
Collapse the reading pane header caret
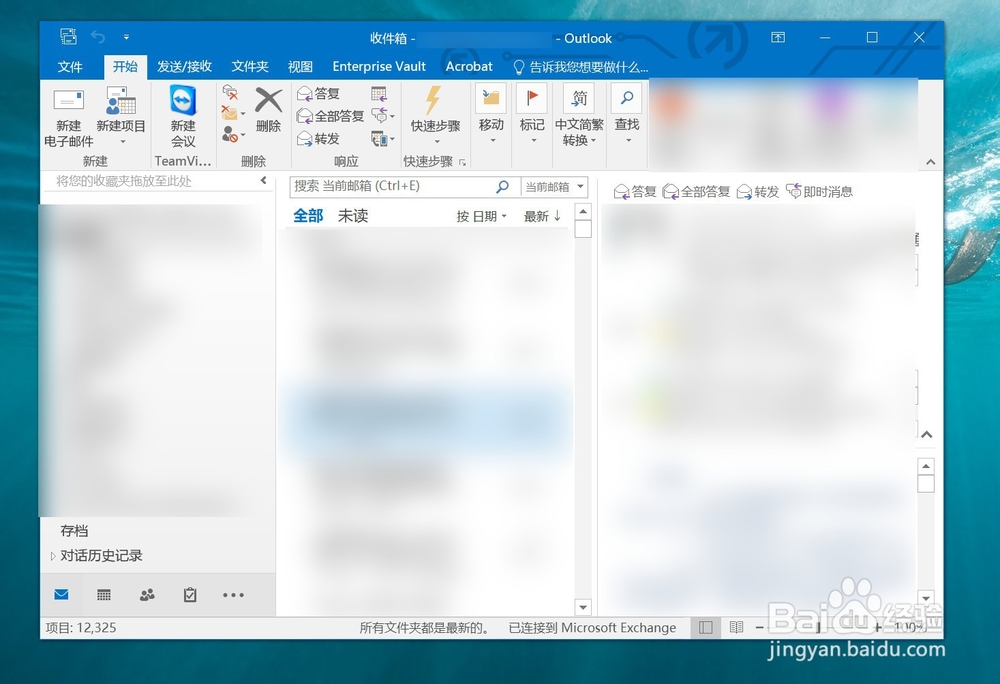pyautogui.click(x=927, y=434)
